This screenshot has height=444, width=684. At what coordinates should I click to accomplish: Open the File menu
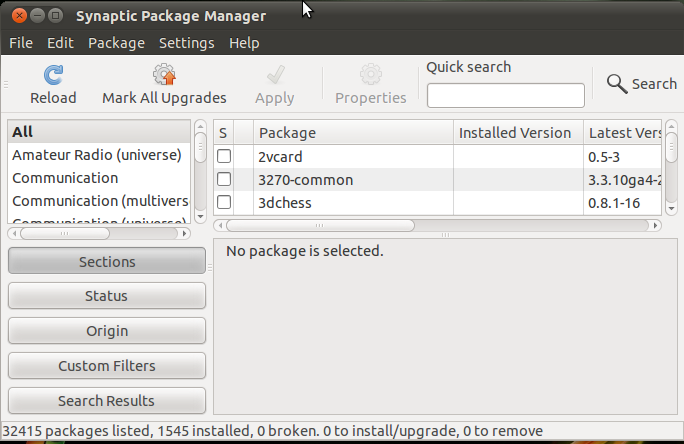point(21,43)
